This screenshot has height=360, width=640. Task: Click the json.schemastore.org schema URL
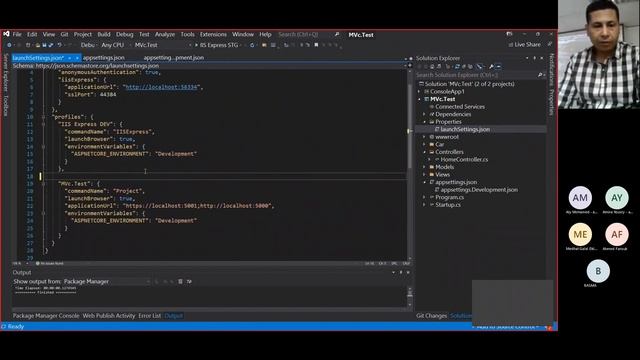(97, 65)
